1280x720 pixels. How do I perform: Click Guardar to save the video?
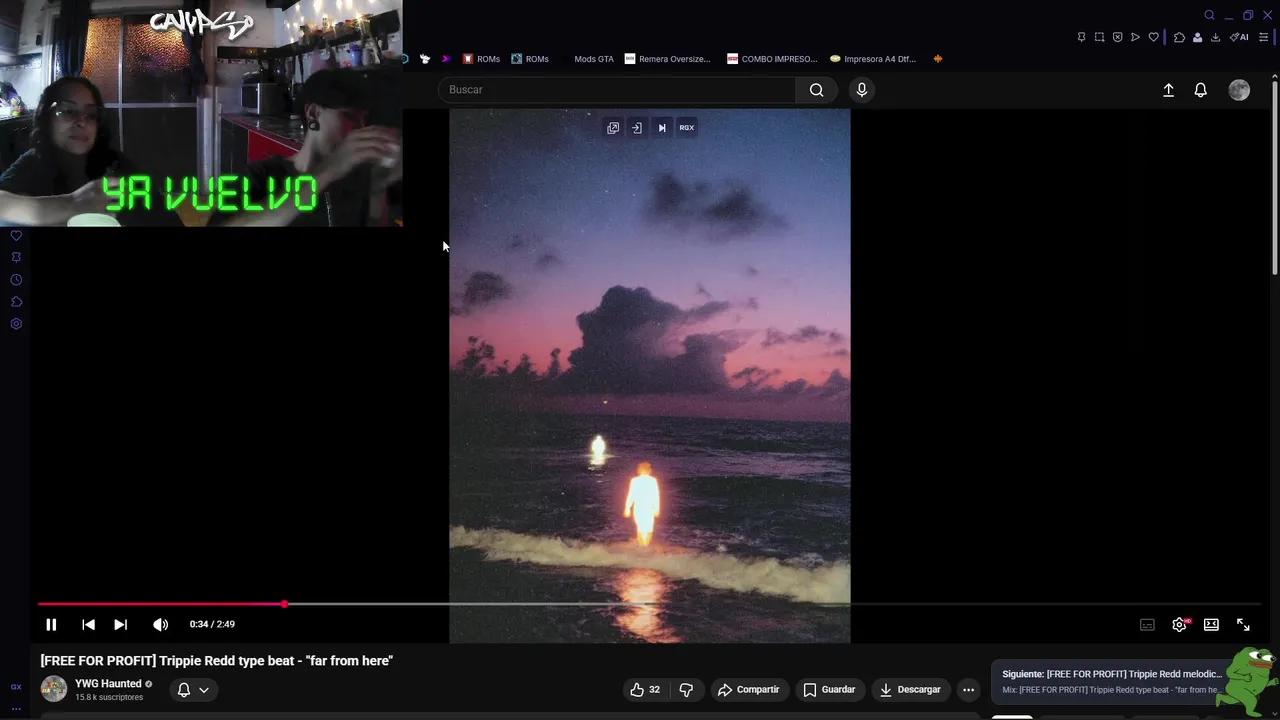(829, 690)
